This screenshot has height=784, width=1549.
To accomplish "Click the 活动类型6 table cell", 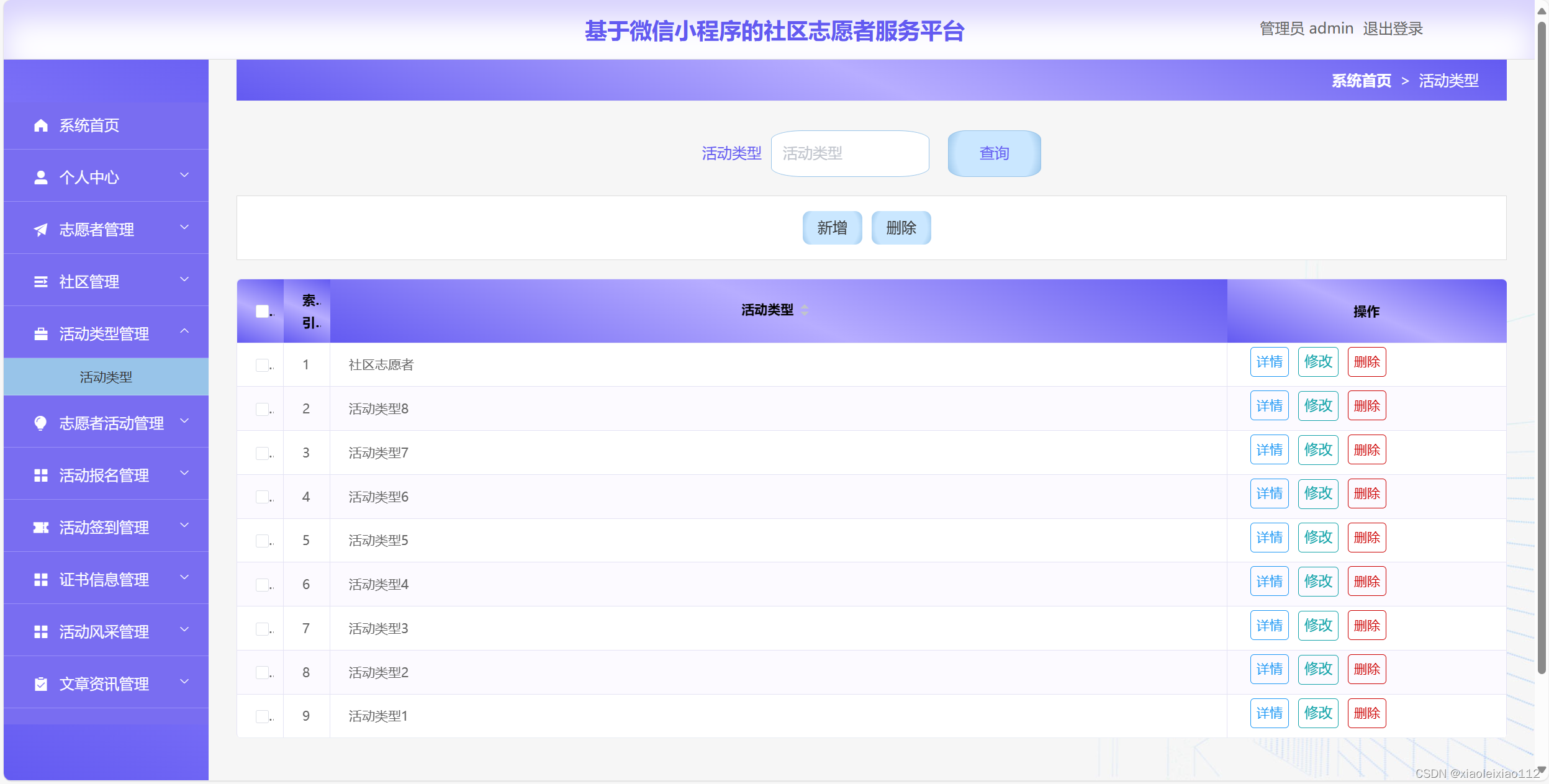I will 779,497.
